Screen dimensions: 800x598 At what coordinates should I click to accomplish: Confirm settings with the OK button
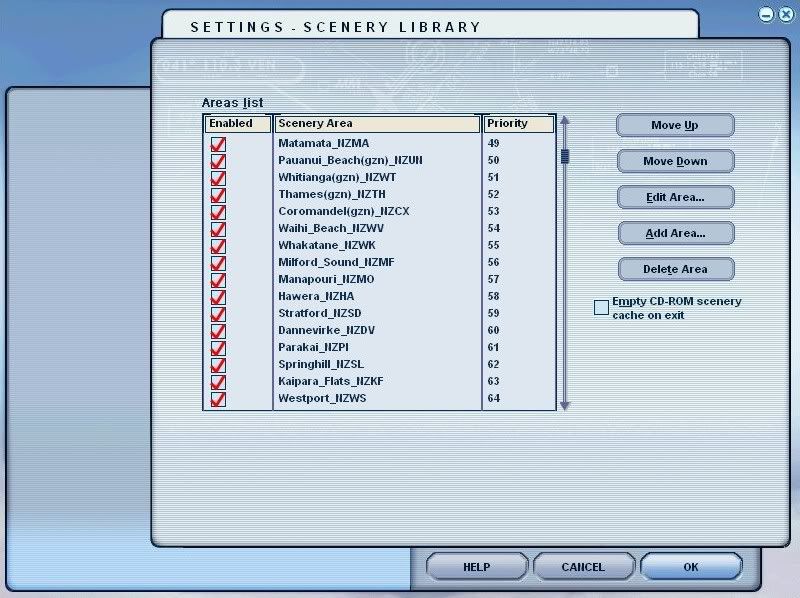coord(690,567)
